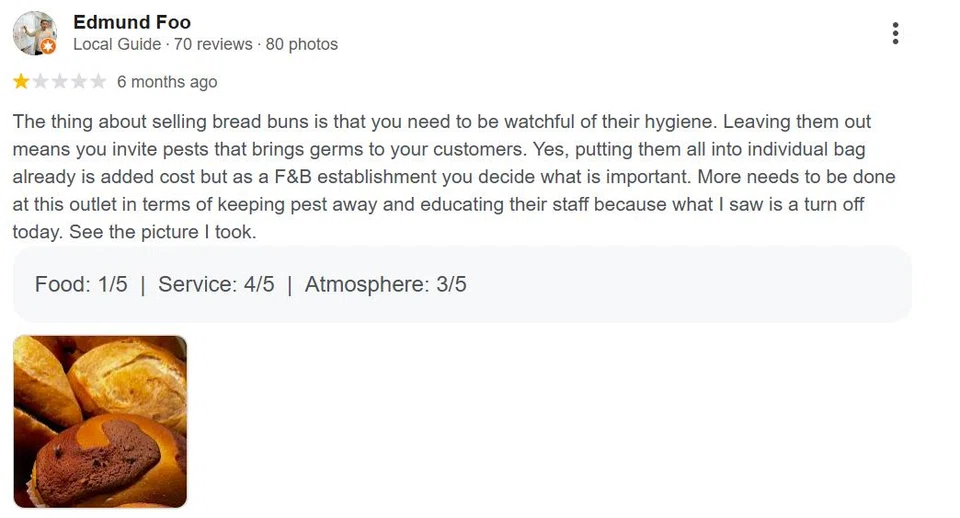
Task: Click the "80 photos" count text
Action: point(301,44)
